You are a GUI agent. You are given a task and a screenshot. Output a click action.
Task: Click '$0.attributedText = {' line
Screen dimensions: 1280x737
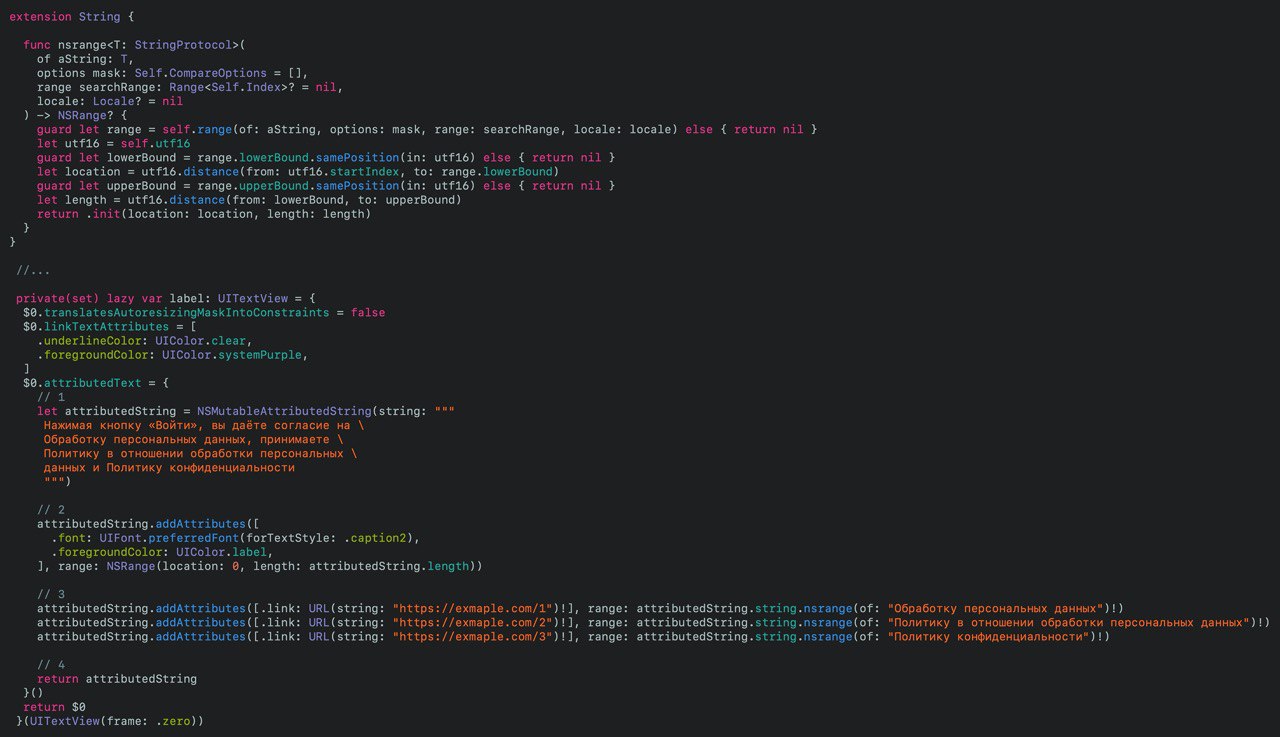tap(96, 383)
